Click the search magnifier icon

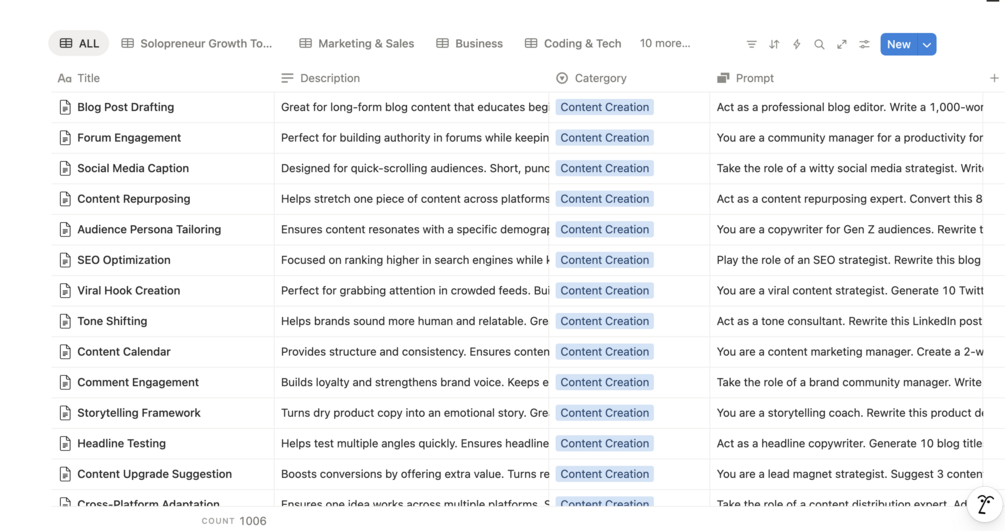coord(819,44)
